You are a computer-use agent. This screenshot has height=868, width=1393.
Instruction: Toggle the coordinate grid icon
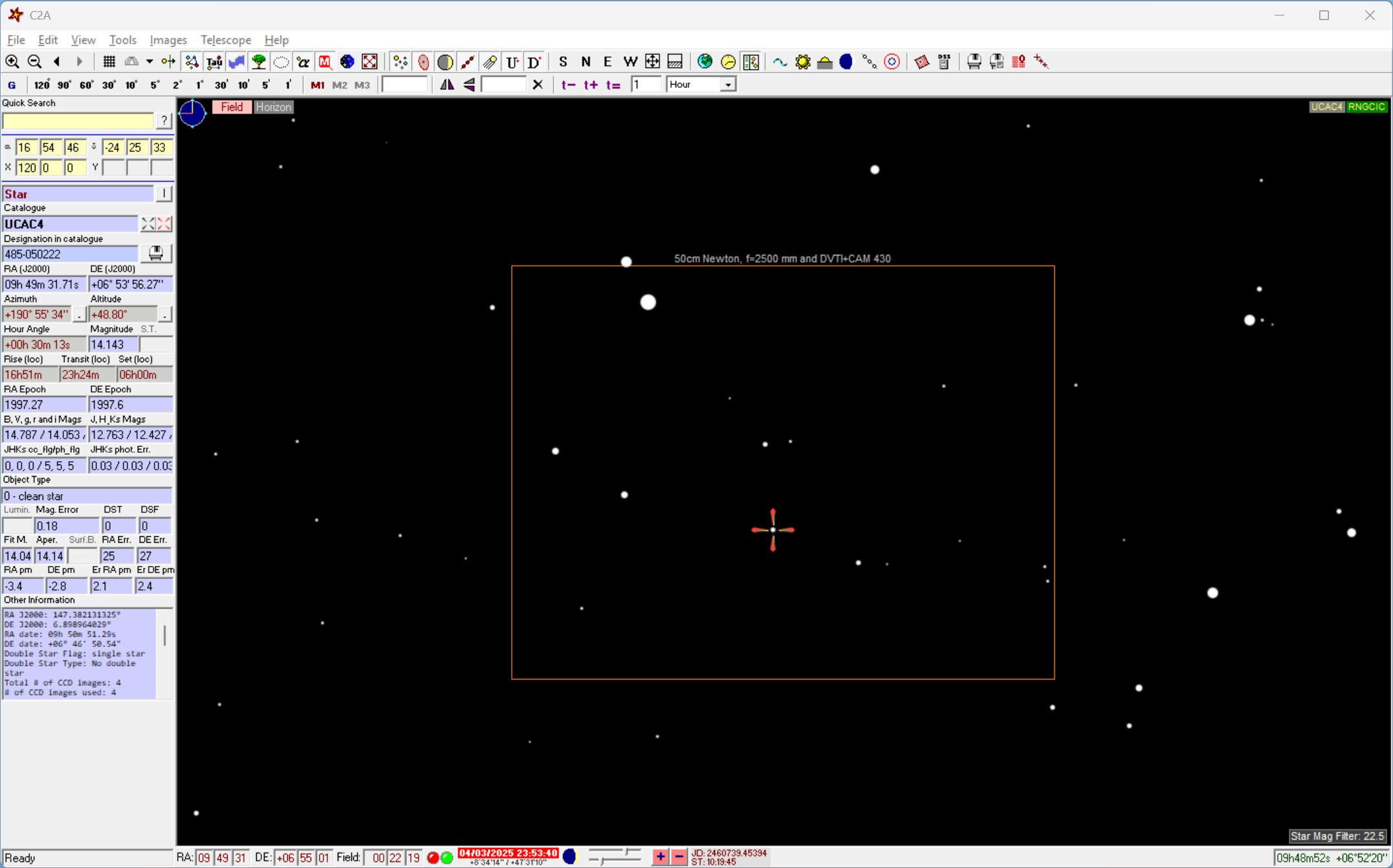(109, 61)
